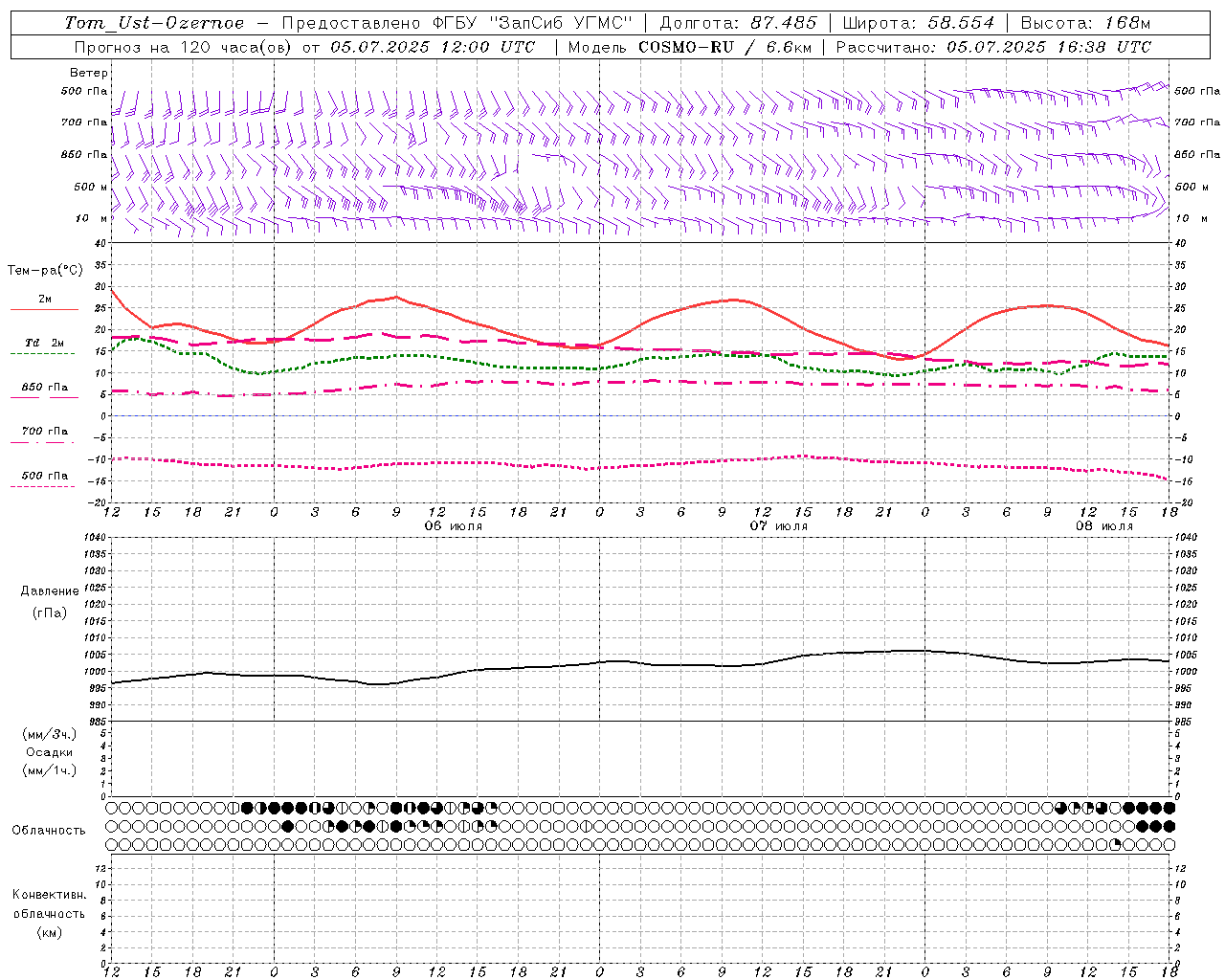Select the 'Широта: 58.554' latitude text
Image resolution: width=1225 pixels, height=980 pixels.
tap(919, 23)
